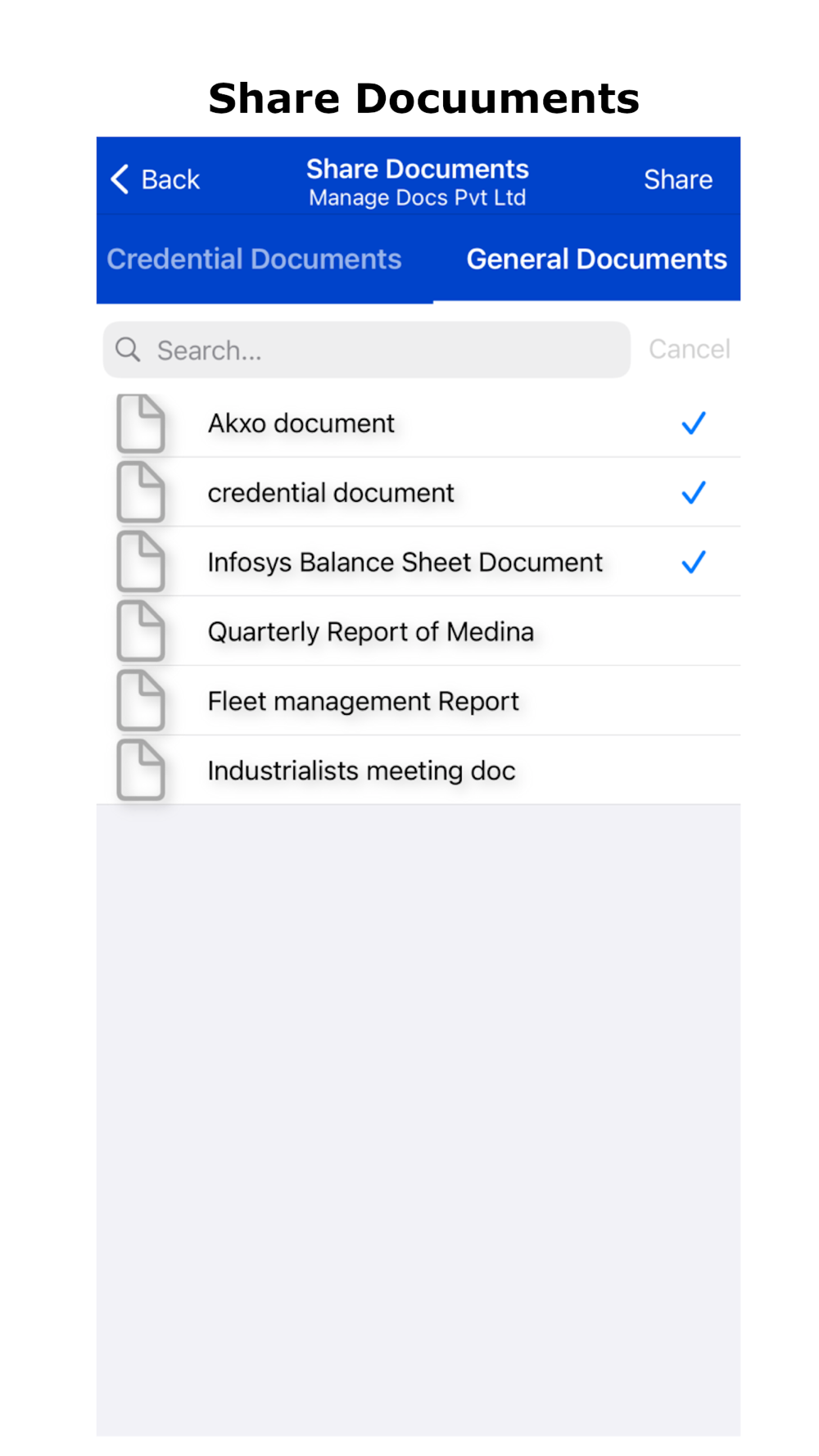The width and height of the screenshot is (819, 1456).
Task: Click the Fleet management Report file icon
Action: point(141,701)
